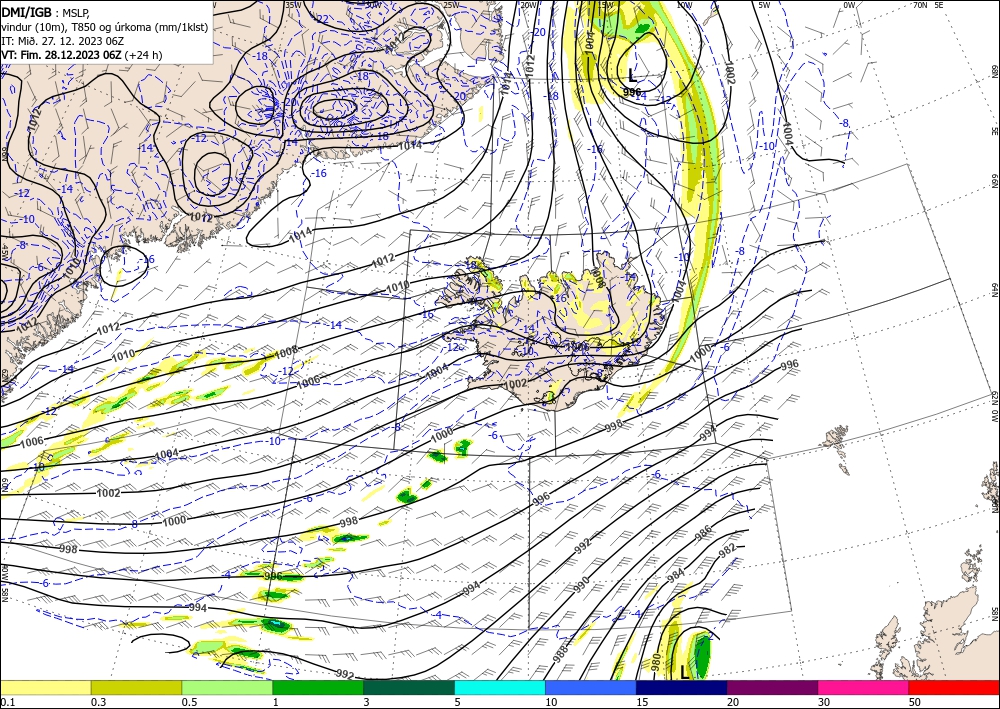The image size is (1000, 709).
Task: Click the '0.3' value on legend scale
Action: coord(98,702)
